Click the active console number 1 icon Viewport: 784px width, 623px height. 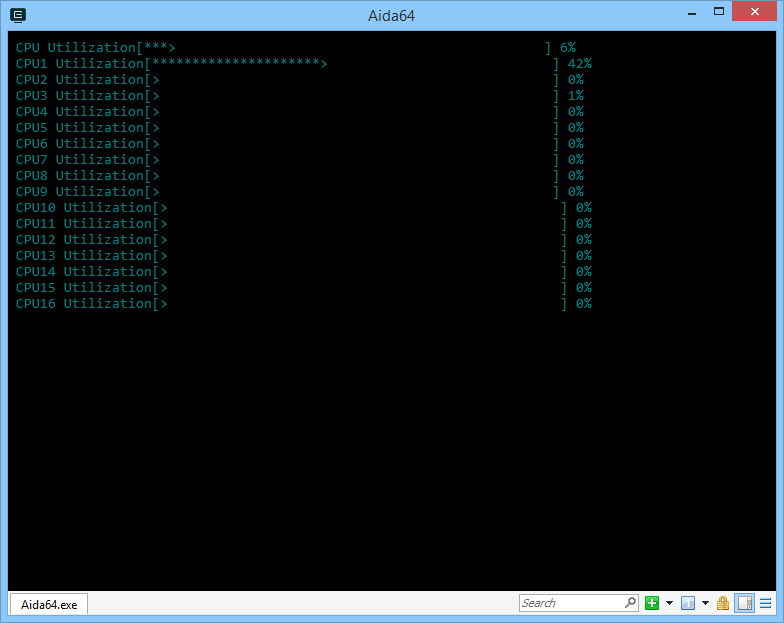[x=688, y=603]
